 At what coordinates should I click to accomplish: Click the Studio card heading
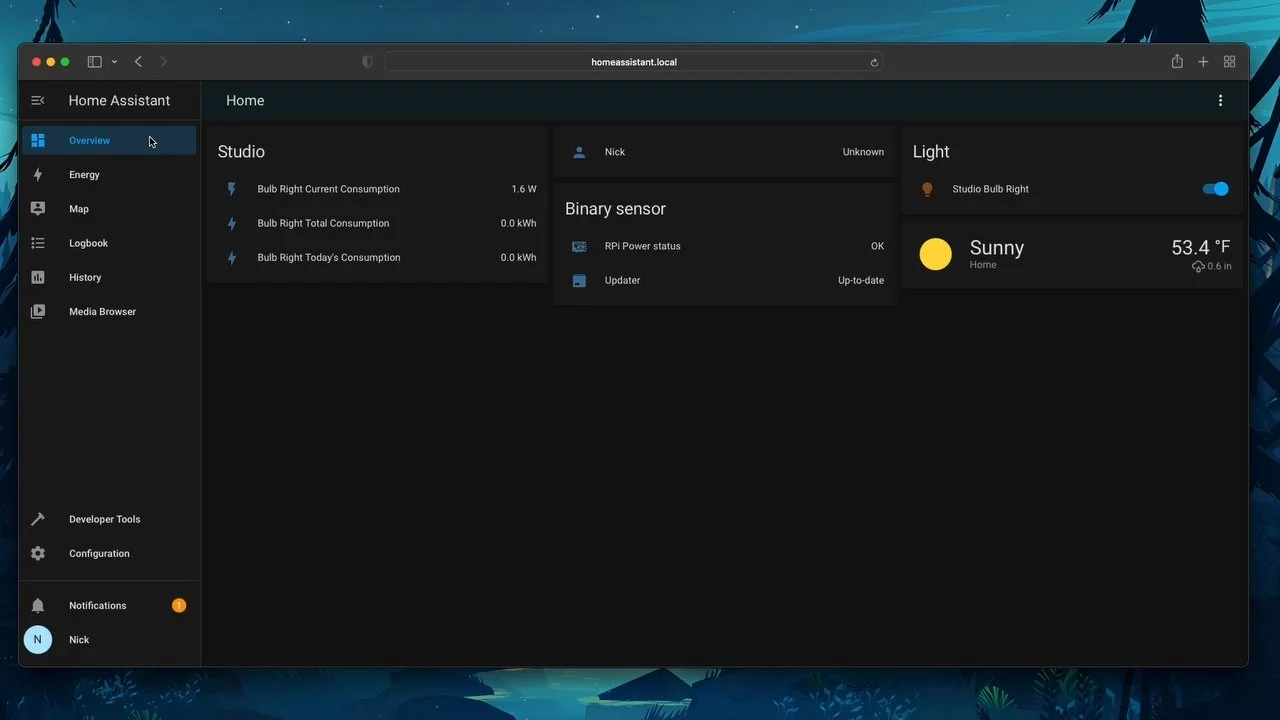241,152
